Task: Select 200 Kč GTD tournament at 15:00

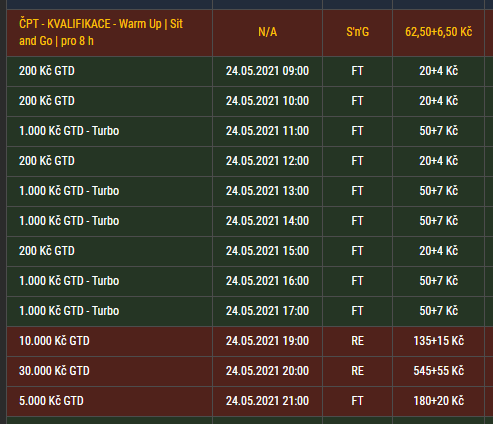Action: (x=47, y=251)
